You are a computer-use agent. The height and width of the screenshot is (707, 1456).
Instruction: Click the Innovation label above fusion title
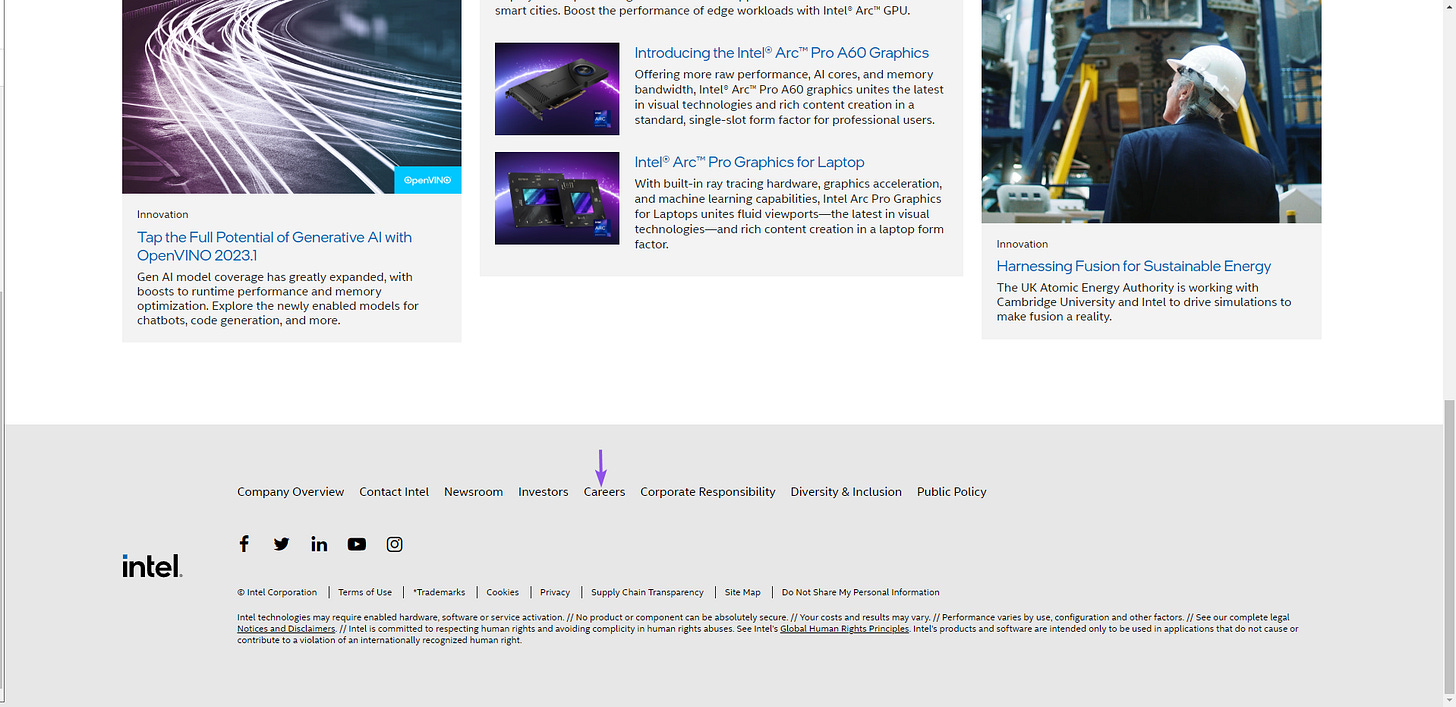[1022, 244]
